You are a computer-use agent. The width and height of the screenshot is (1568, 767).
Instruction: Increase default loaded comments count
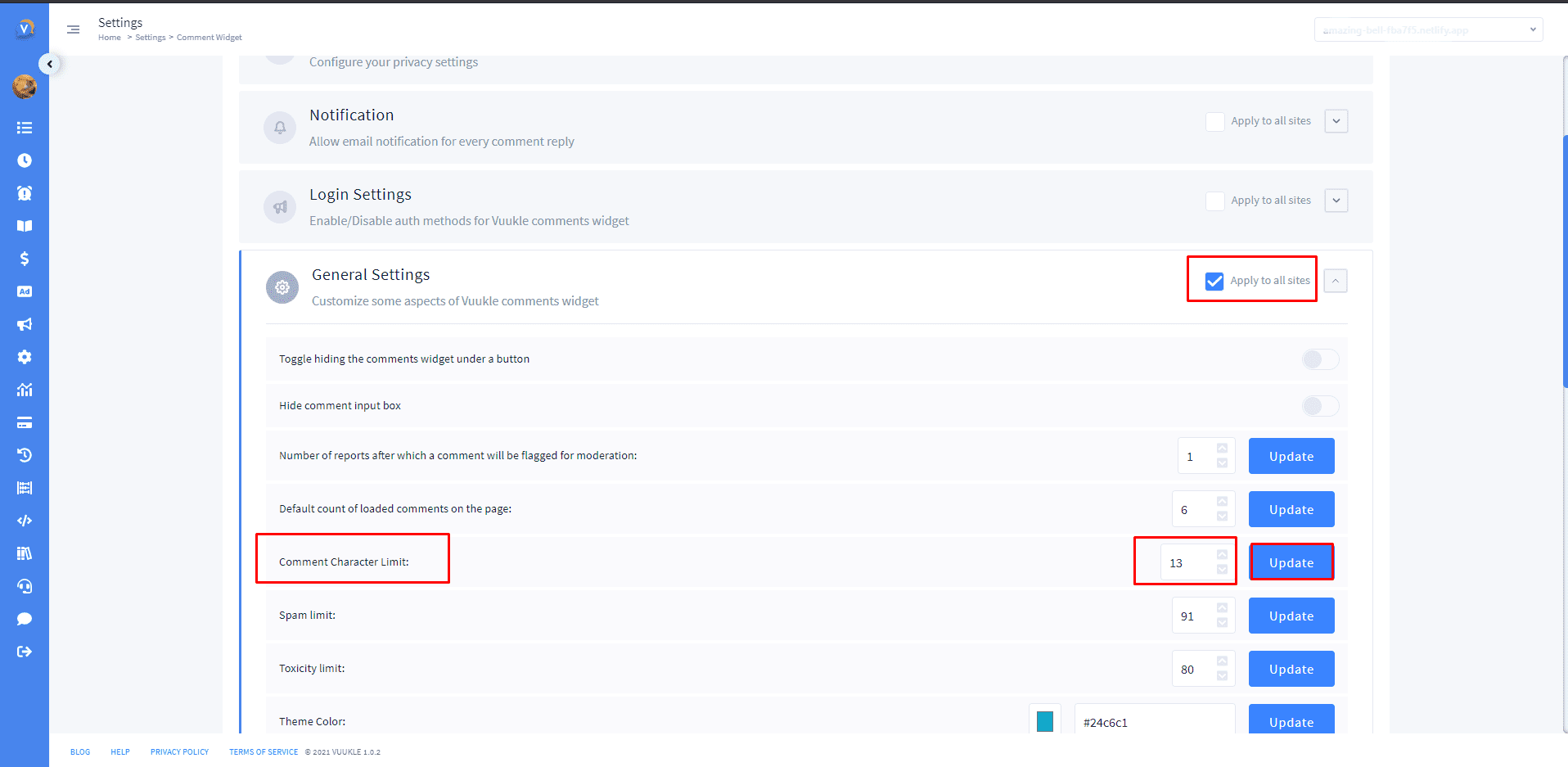(x=1222, y=502)
